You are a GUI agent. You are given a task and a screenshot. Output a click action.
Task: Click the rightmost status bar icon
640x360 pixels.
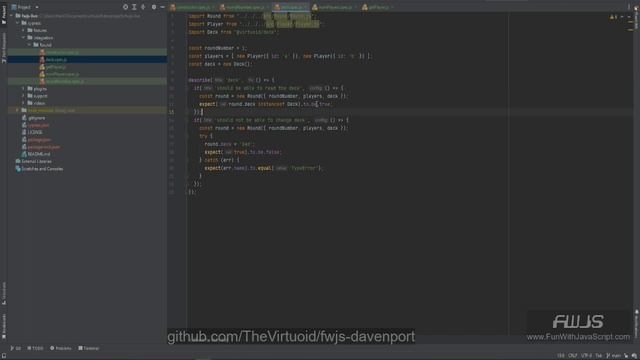(x=634, y=356)
